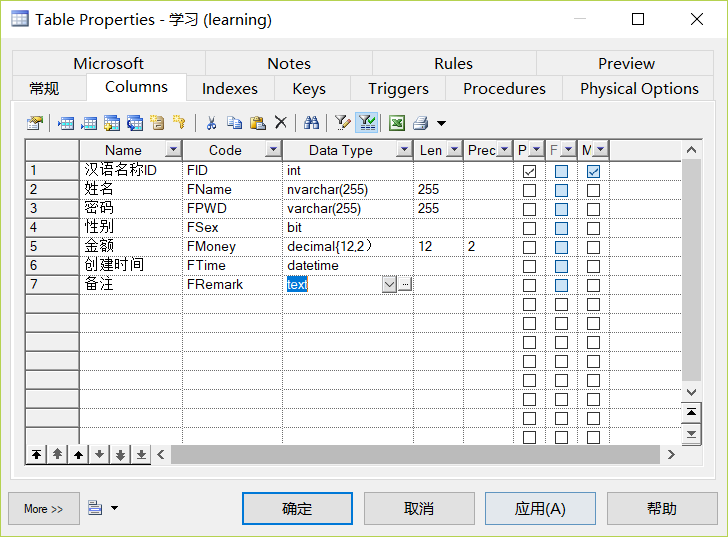Click the ellipsis button in FRemark data type cell

(x=405, y=284)
